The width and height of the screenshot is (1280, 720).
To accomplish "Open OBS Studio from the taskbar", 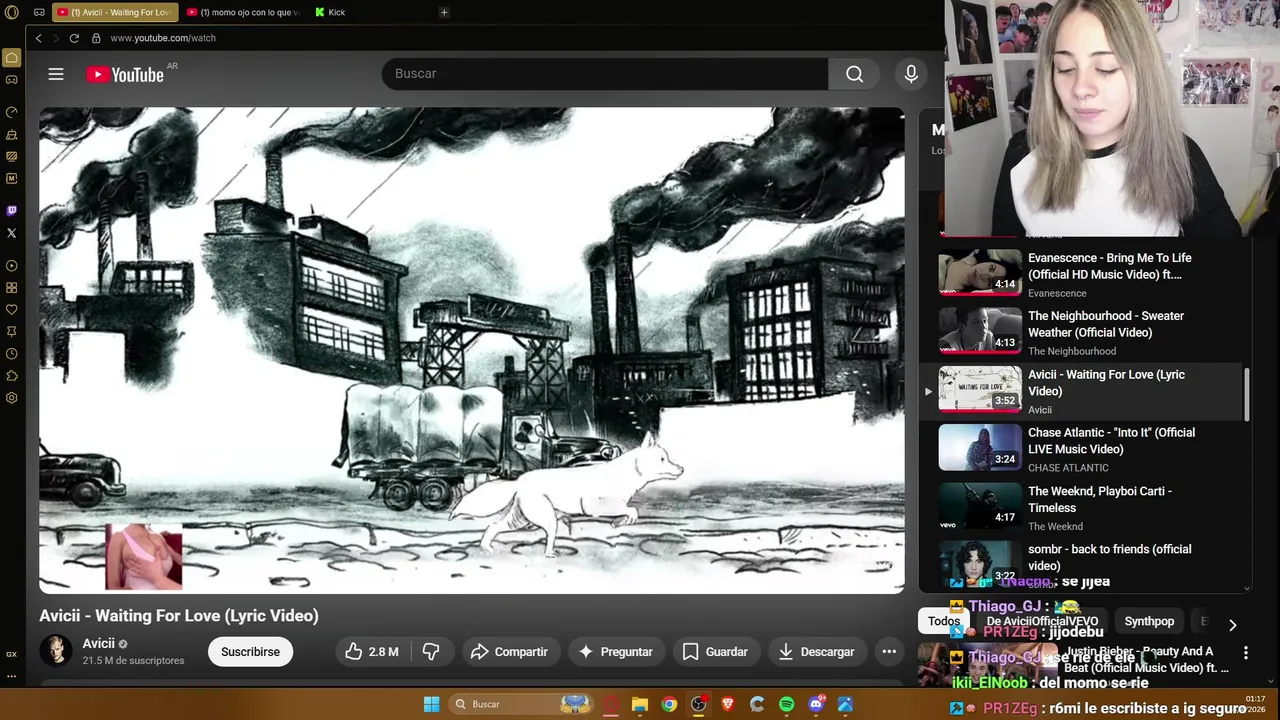I will point(698,704).
